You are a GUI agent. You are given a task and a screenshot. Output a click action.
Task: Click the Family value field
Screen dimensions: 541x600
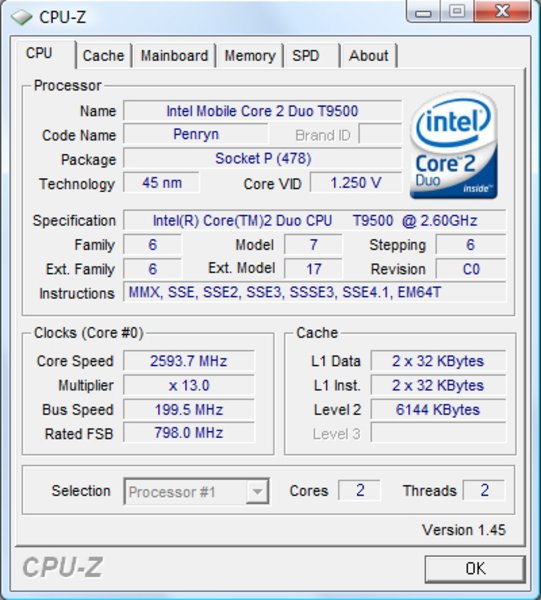tap(152, 245)
